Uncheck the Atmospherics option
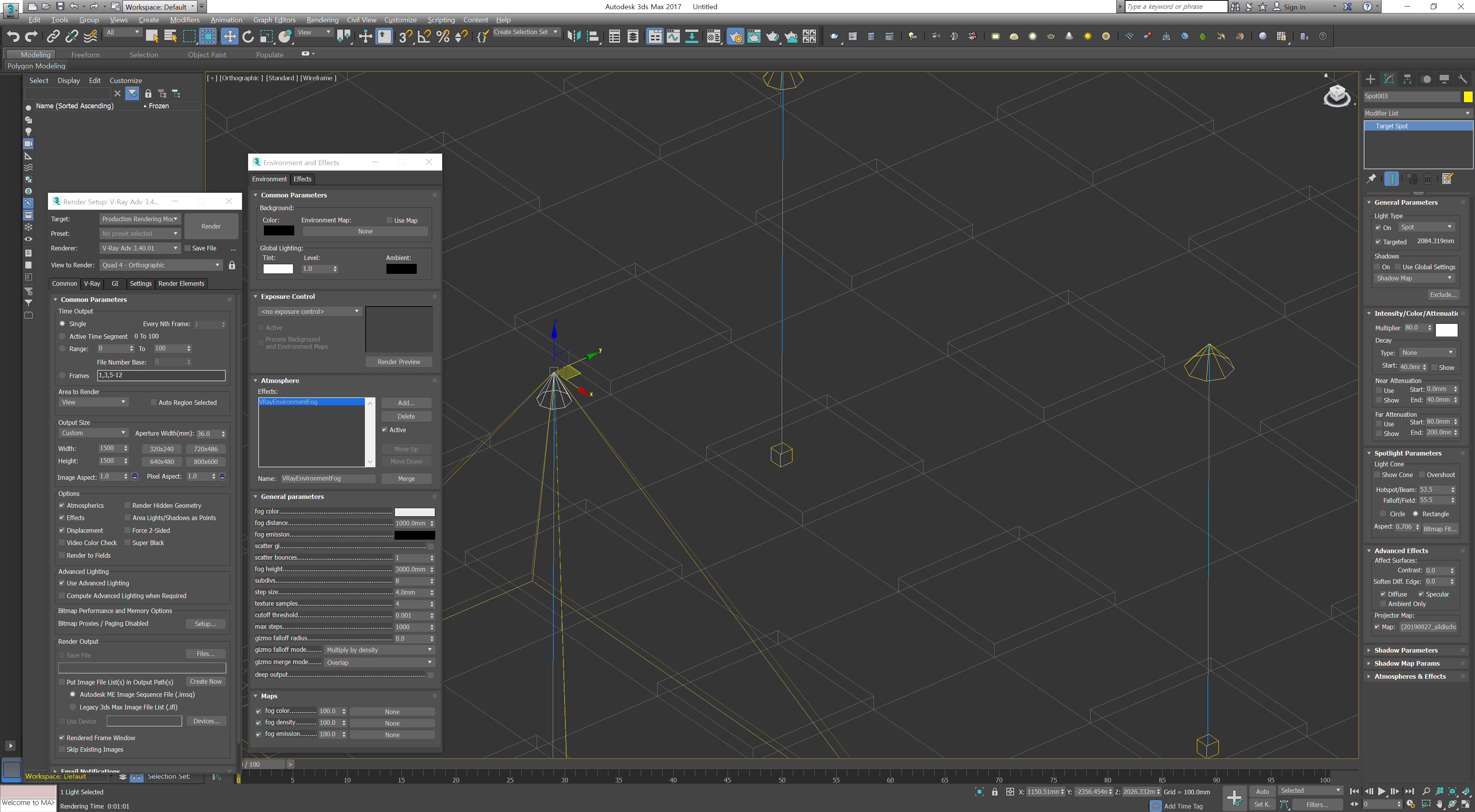Viewport: 1475px width, 812px height. 62,505
